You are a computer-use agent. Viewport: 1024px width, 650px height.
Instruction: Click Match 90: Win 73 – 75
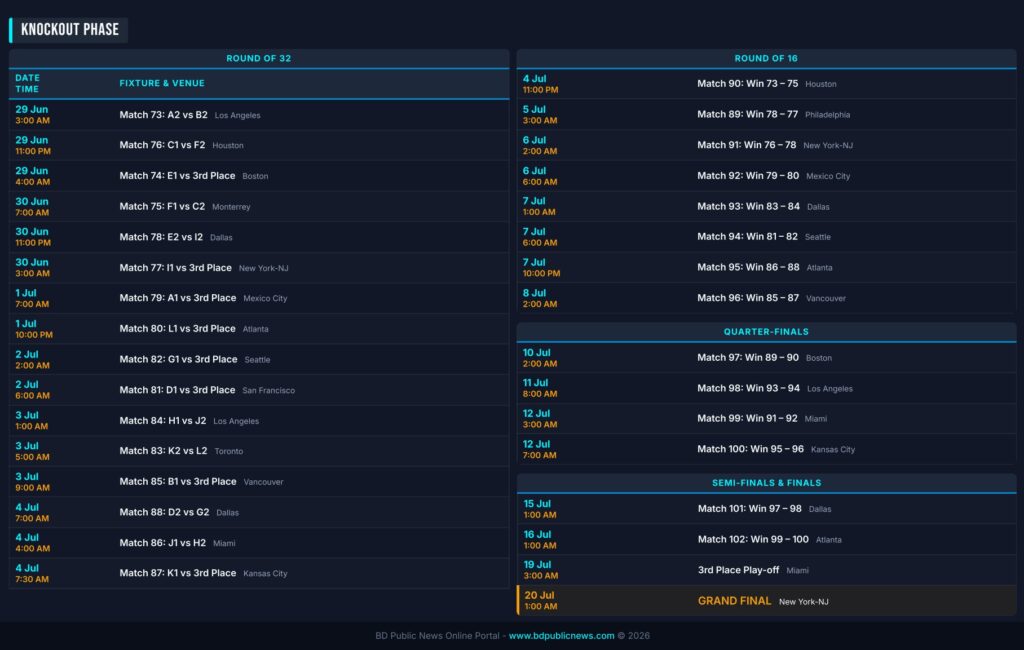click(x=747, y=84)
